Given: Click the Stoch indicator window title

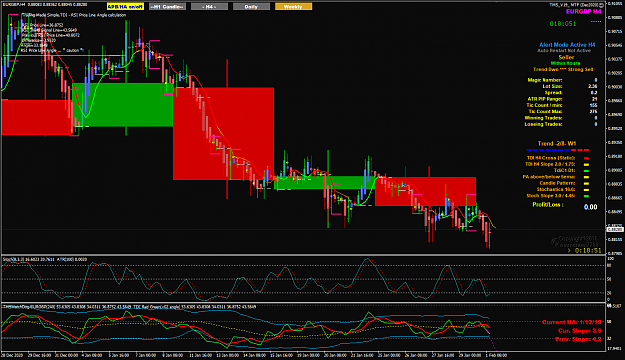Looking at the screenshot, I should pos(45,260).
